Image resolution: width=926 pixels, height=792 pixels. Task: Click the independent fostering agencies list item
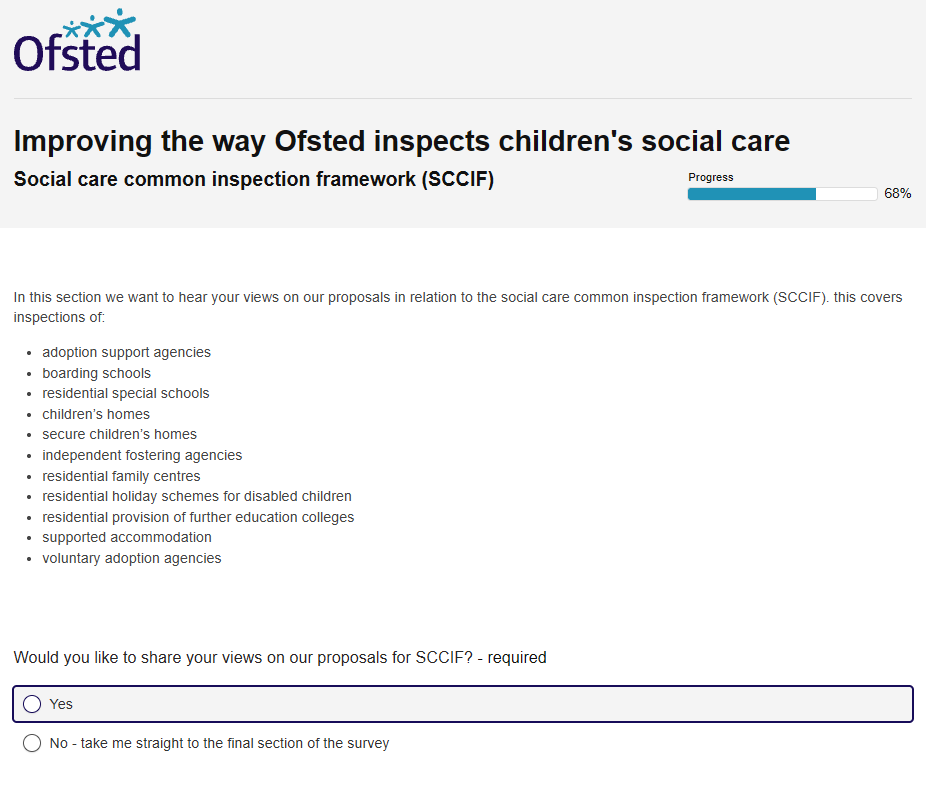tap(142, 455)
